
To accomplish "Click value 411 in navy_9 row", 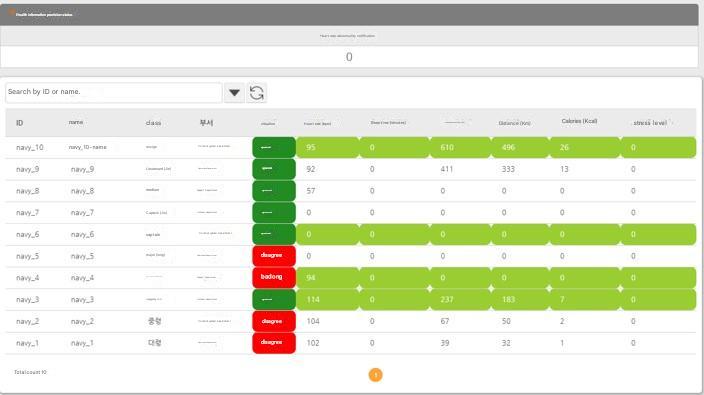I will [x=447, y=169].
